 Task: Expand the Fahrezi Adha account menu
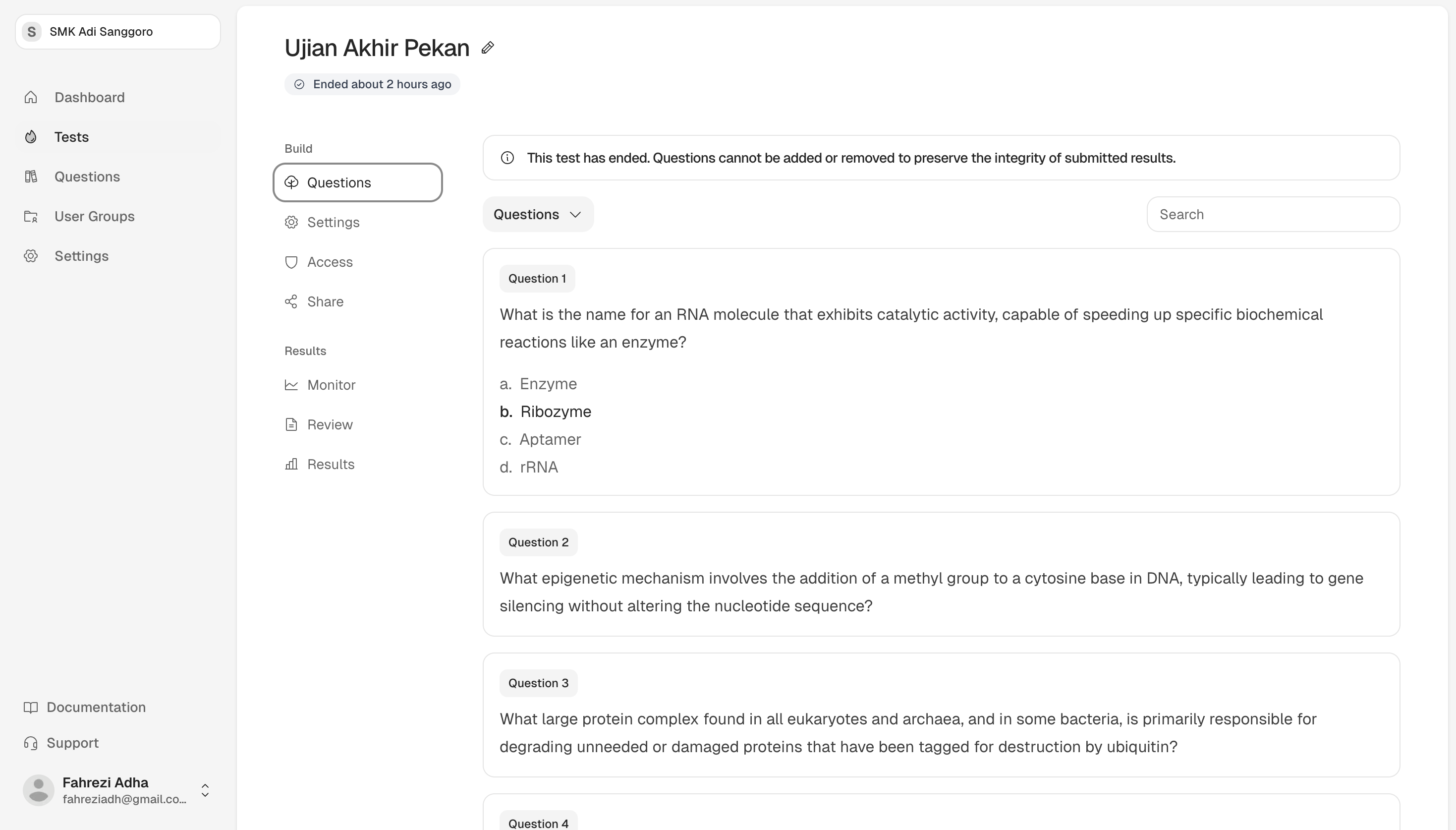pyautogui.click(x=205, y=790)
